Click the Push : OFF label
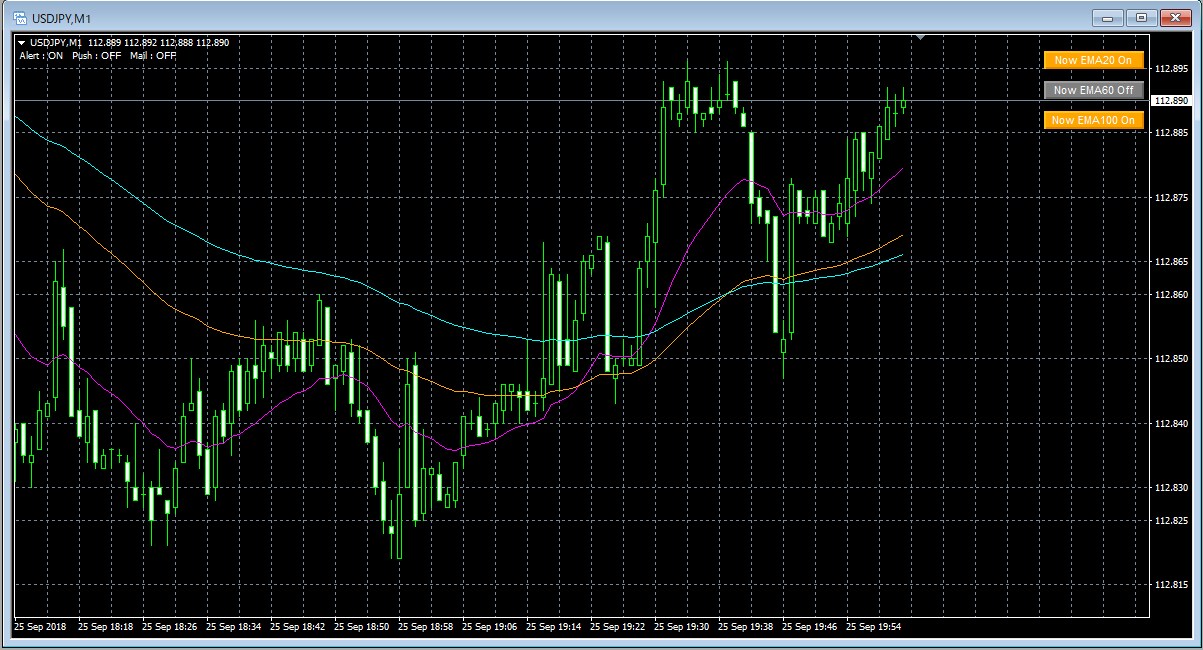Image resolution: width=1203 pixels, height=650 pixels. (x=96, y=56)
